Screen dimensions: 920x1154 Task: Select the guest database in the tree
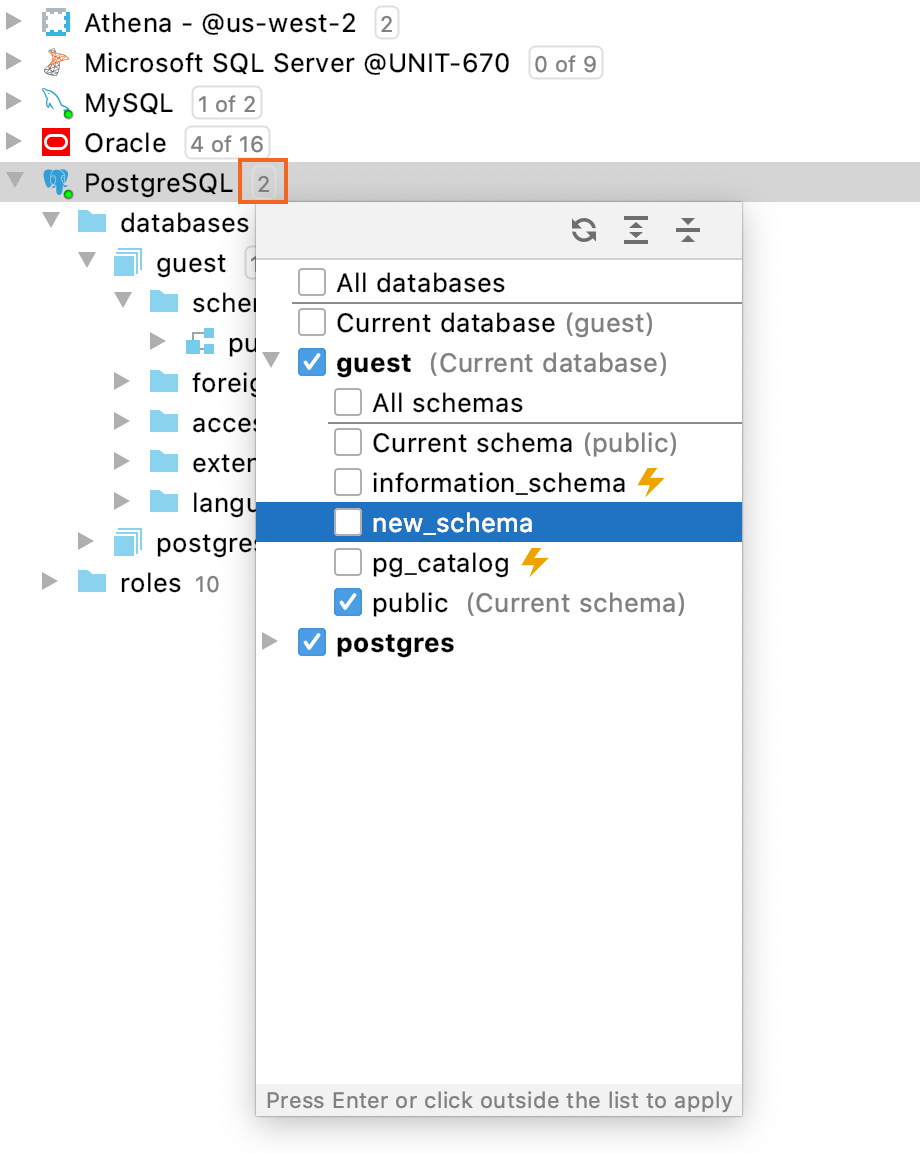coord(190,262)
